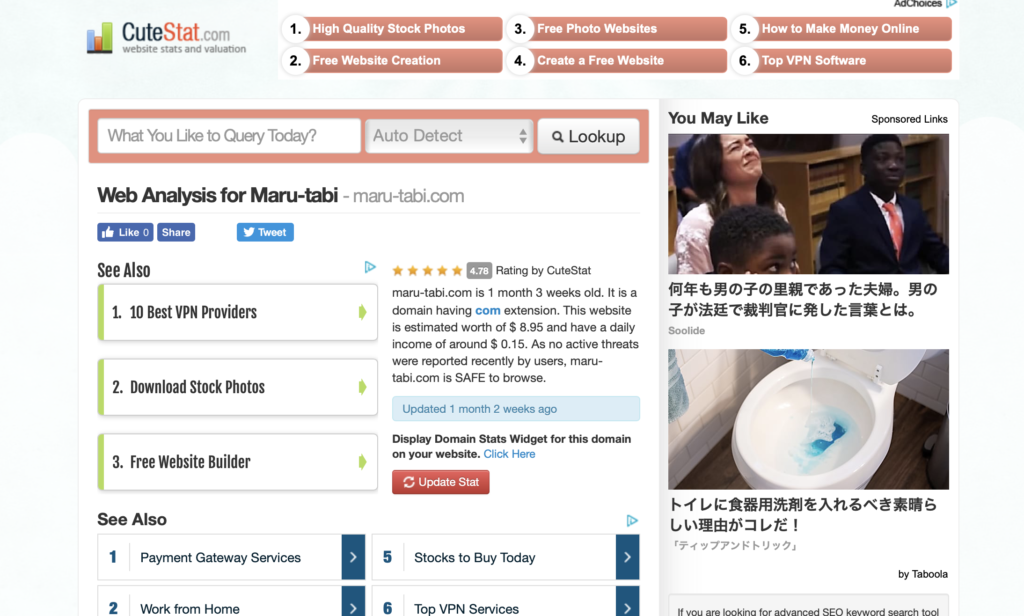Open the toilet cleaner sponsored thumbnail
This screenshot has height=616, width=1024.
(x=808, y=419)
